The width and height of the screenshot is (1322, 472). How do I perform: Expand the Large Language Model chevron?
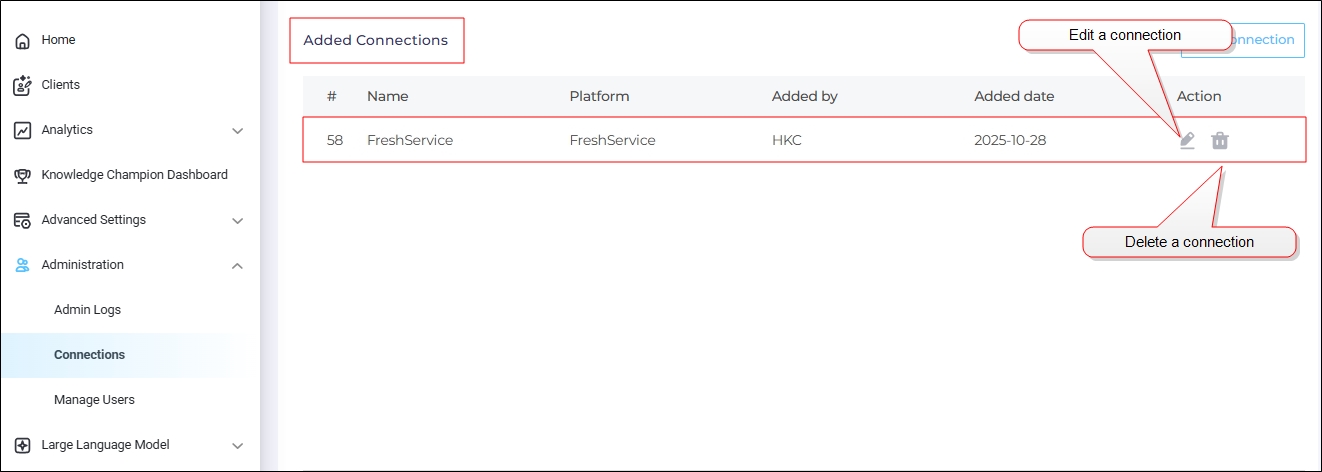click(237, 445)
